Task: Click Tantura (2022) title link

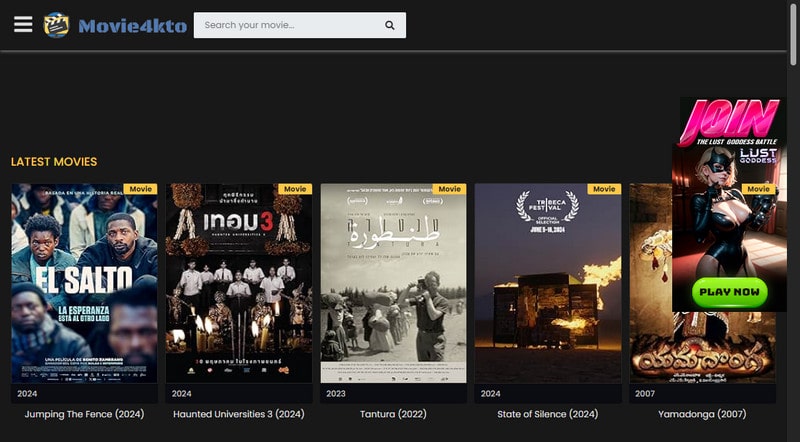Action: pyautogui.click(x=393, y=414)
